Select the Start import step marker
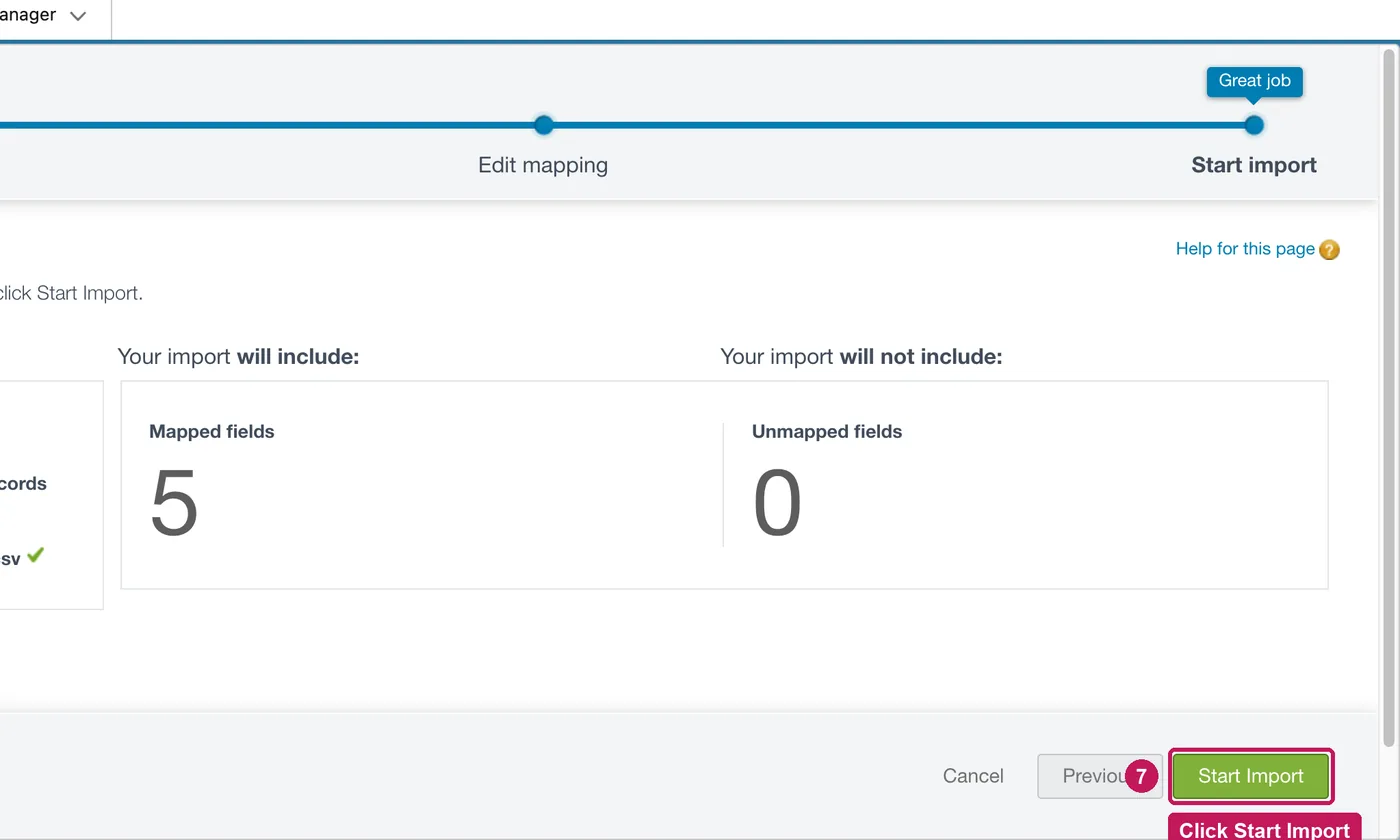 [1254, 125]
